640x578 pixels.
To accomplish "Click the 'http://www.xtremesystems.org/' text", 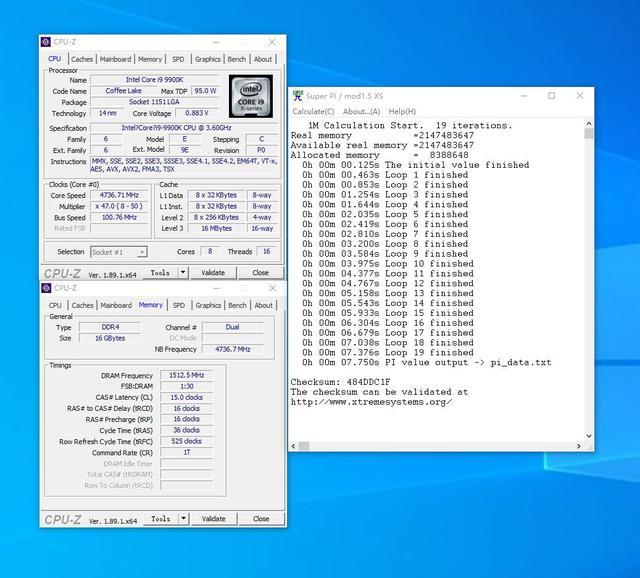I will click(371, 402).
